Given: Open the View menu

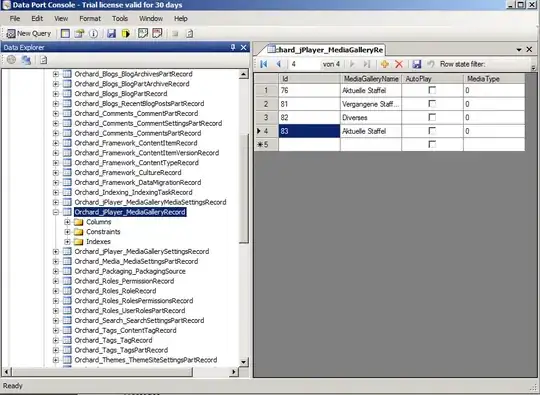Looking at the screenshot, I should [61, 19].
